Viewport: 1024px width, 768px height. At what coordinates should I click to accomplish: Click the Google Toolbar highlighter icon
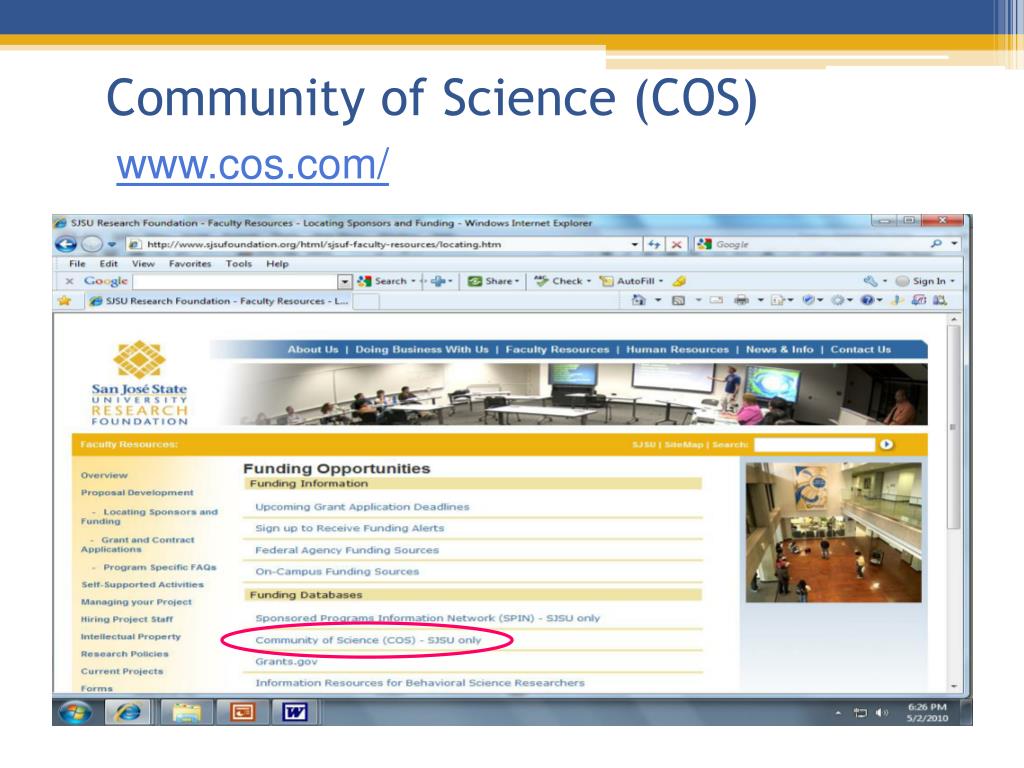pyautogui.click(x=679, y=281)
